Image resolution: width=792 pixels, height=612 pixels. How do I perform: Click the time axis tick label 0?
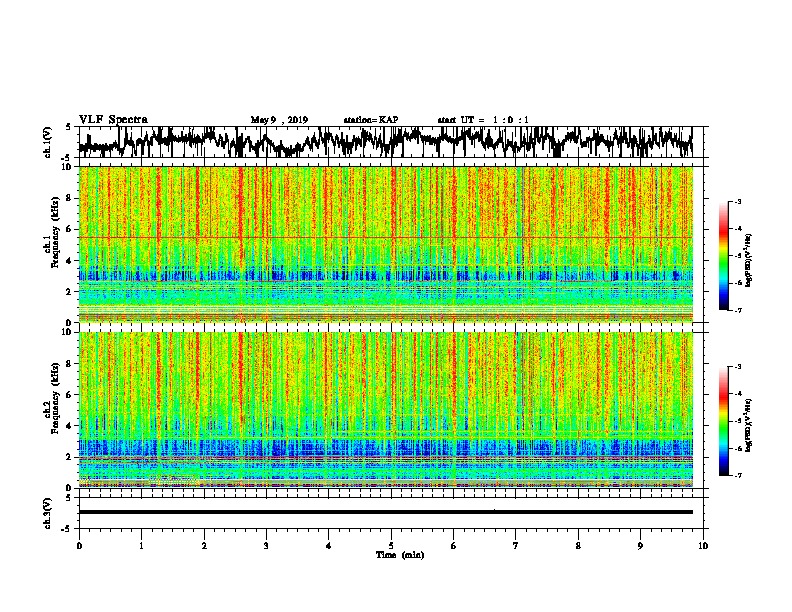pos(79,546)
